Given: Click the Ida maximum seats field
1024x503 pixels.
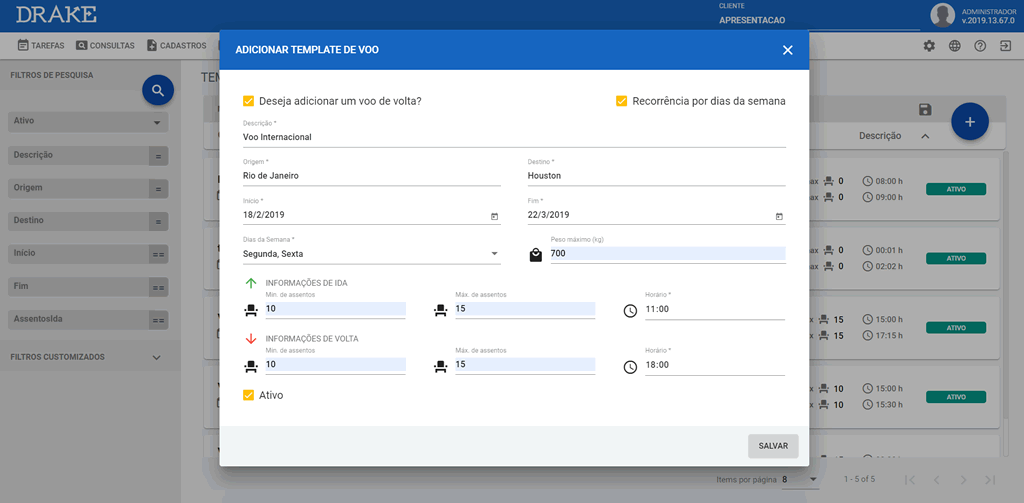Looking at the screenshot, I should [x=525, y=309].
